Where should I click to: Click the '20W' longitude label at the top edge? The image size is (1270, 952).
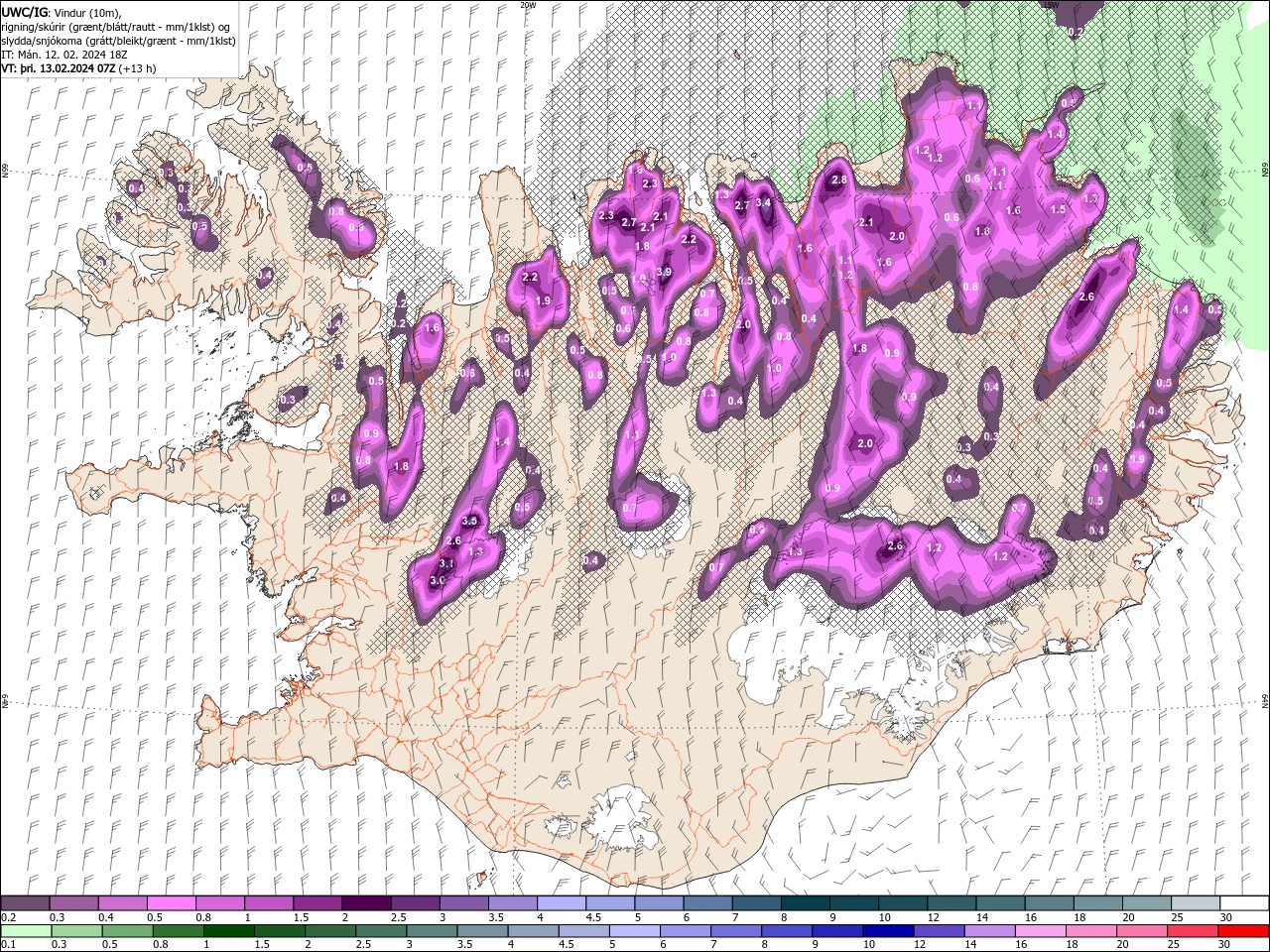pos(528,5)
